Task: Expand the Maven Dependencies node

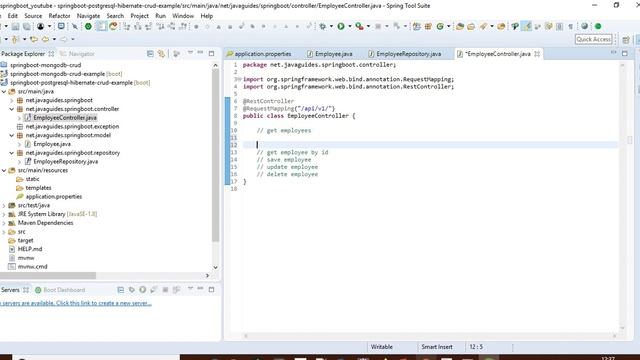Action: point(4,223)
